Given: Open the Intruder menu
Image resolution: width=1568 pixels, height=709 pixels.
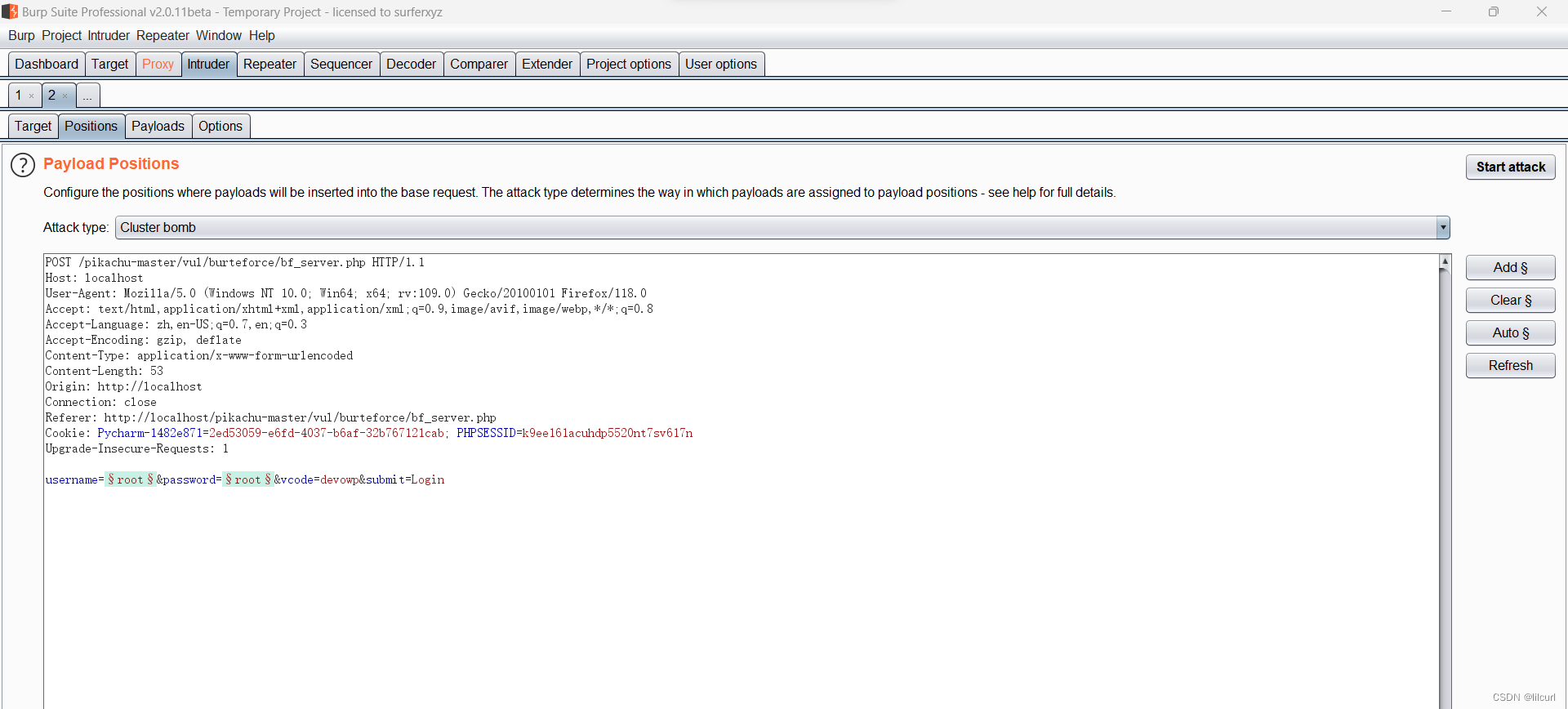Looking at the screenshot, I should [x=109, y=36].
